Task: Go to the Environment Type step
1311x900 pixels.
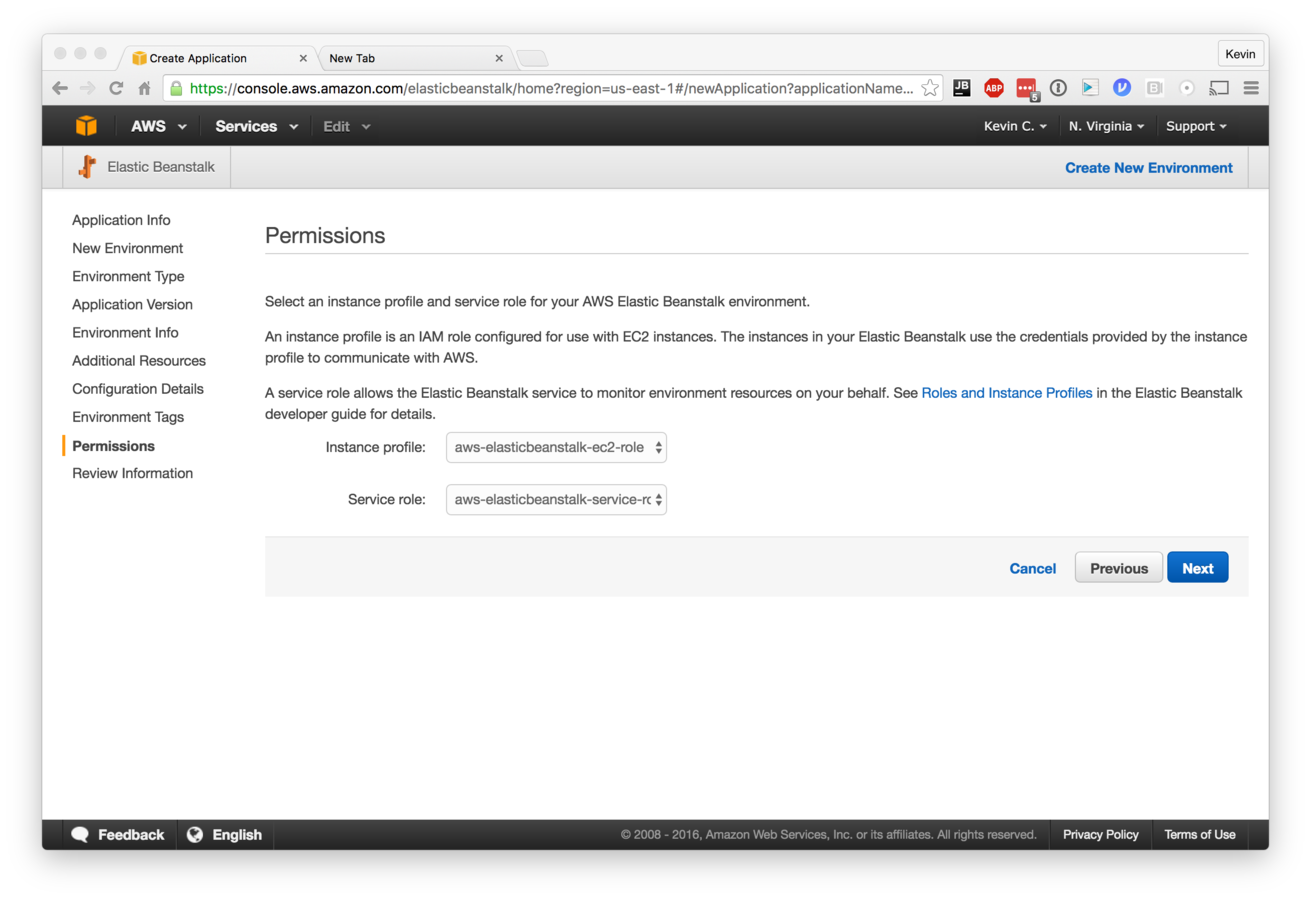Action: (128, 276)
